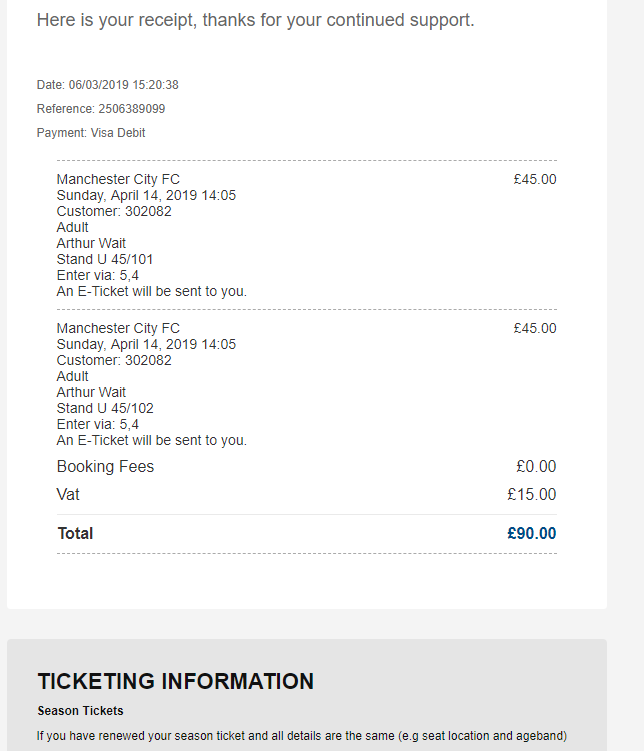Image resolution: width=644 pixels, height=751 pixels.
Task: Click Customer: 302082 on the first ticket
Action: coord(114,212)
